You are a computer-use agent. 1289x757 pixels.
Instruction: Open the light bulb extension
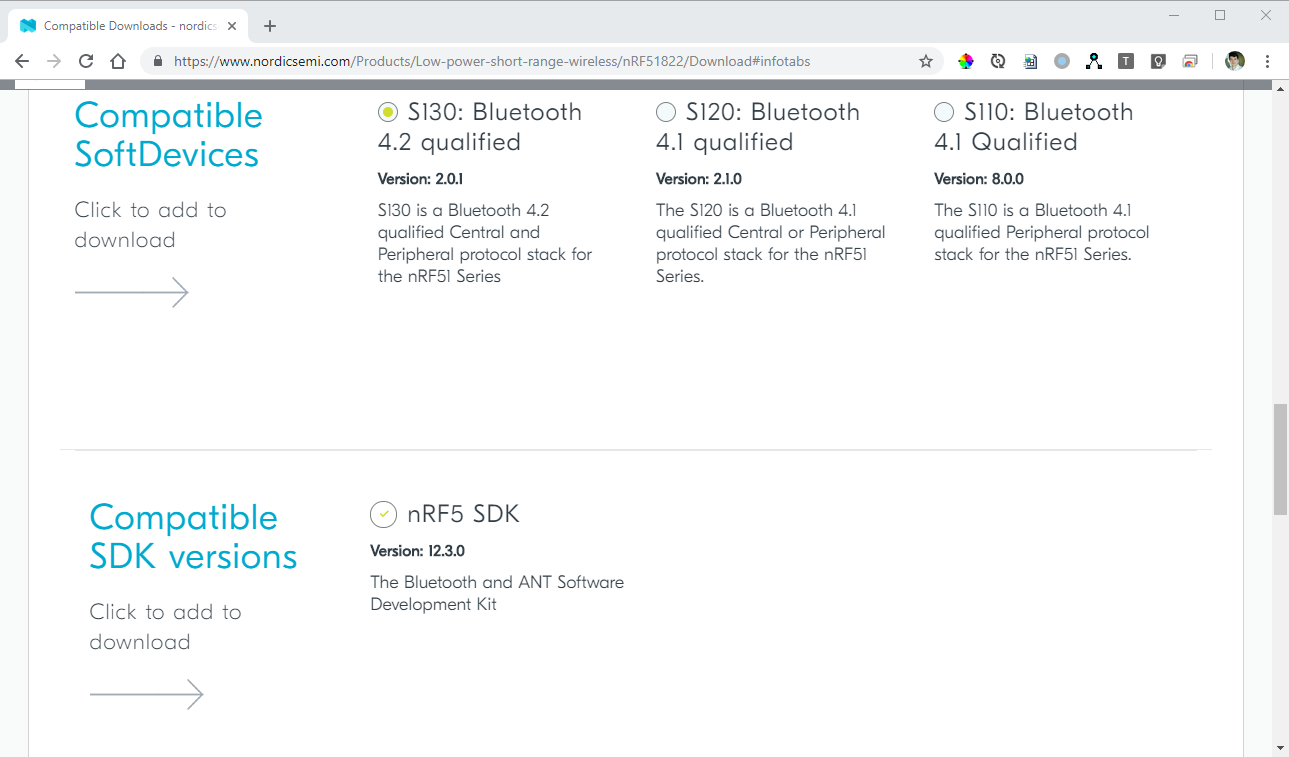coord(1158,61)
